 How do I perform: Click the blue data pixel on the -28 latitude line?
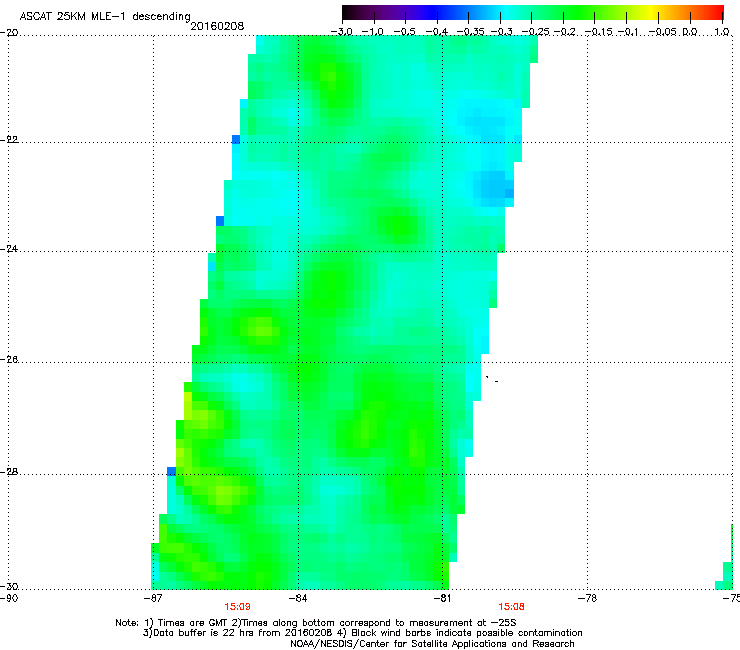pyautogui.click(x=171, y=471)
